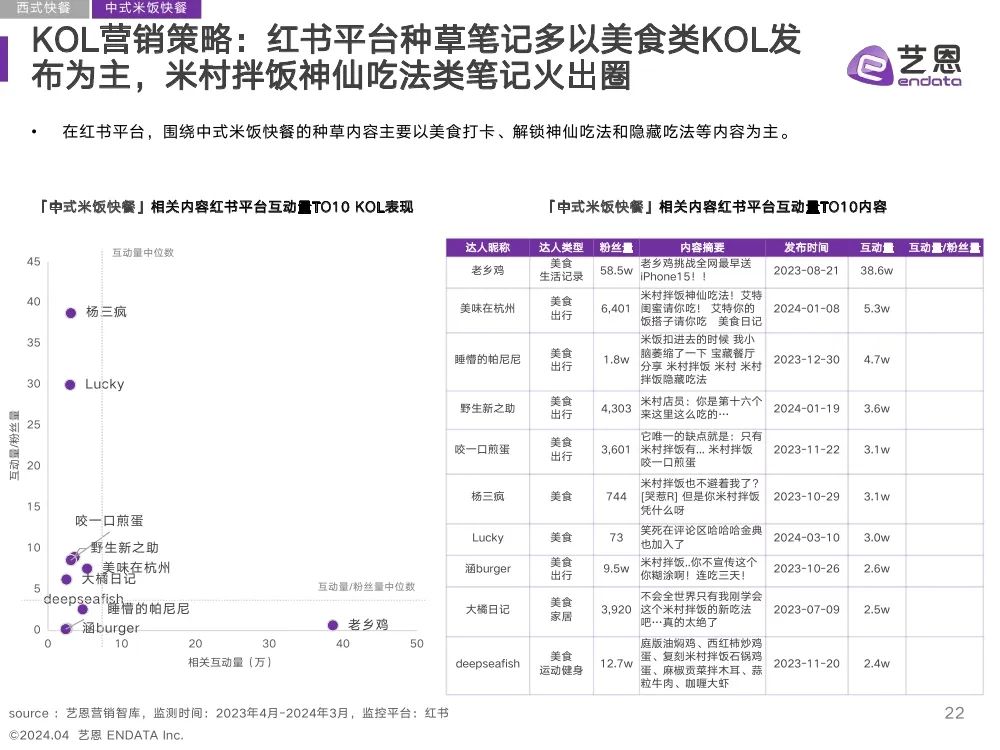This screenshot has width=1000, height=750.
Task: Click the 2.4w interaction cell
Action: [876, 664]
